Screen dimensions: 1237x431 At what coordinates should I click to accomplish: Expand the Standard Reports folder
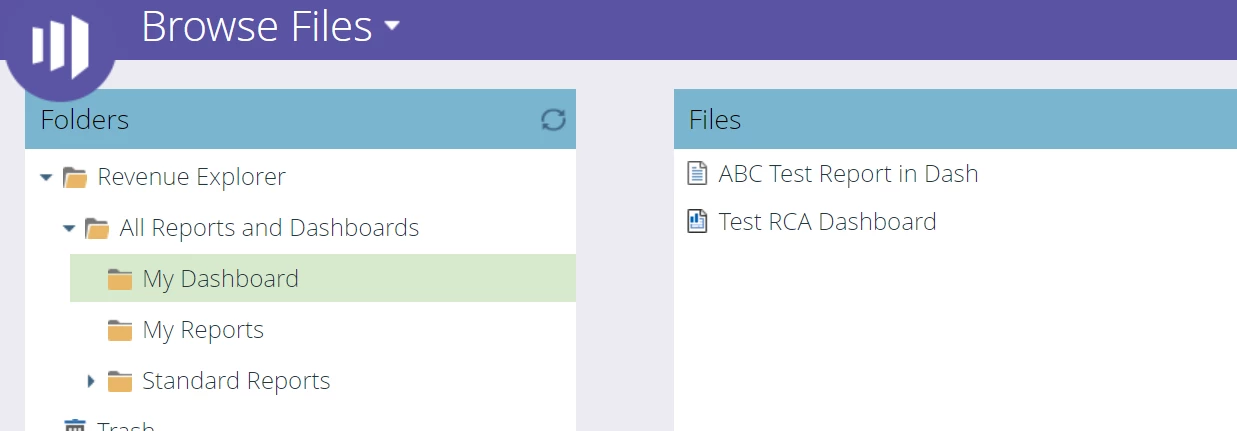pyautogui.click(x=90, y=381)
